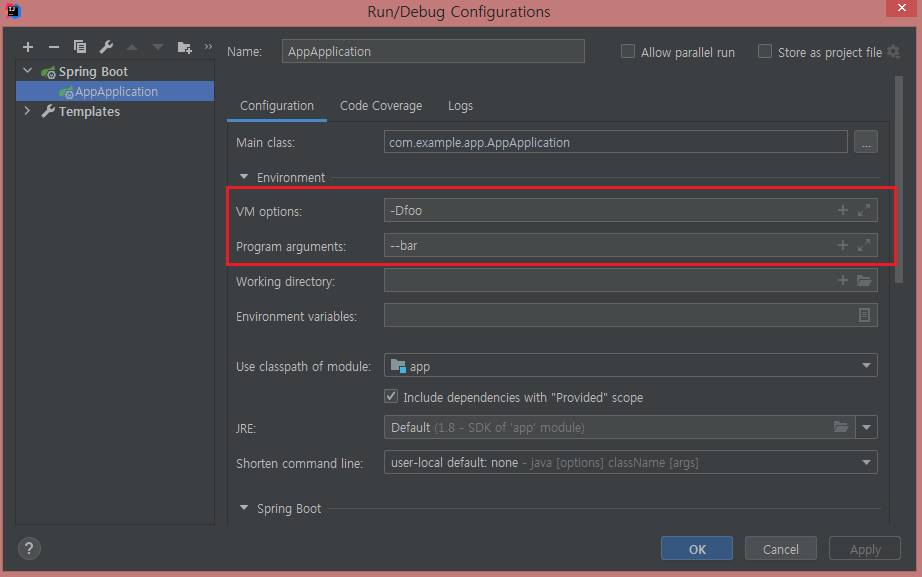Image resolution: width=922 pixels, height=577 pixels.
Task: Close the Run/Debug Configurations dialog
Action: [901, 8]
